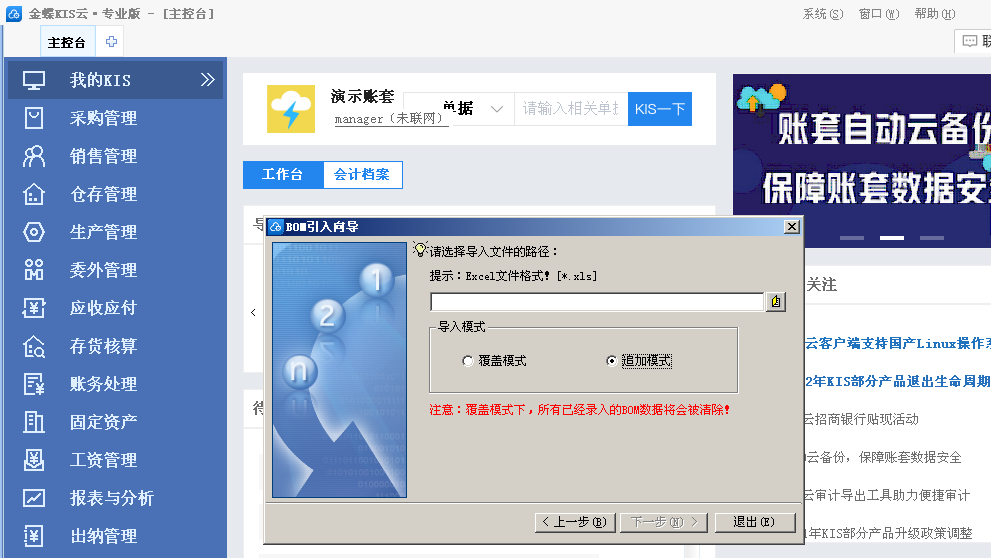
Task: Select 覆盖模式 radio button
Action: click(x=468, y=361)
